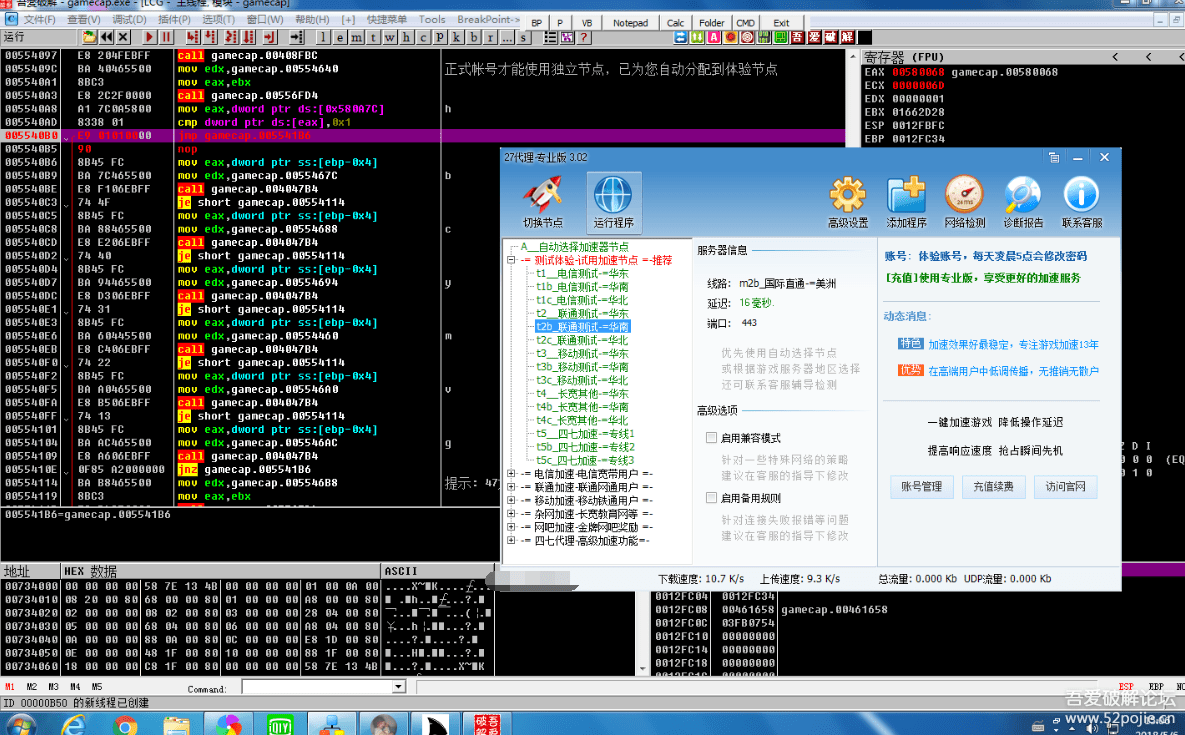This screenshot has height=735, width=1185.
Task: Enable the 启用兼容模式 checkbox
Action: [711, 437]
